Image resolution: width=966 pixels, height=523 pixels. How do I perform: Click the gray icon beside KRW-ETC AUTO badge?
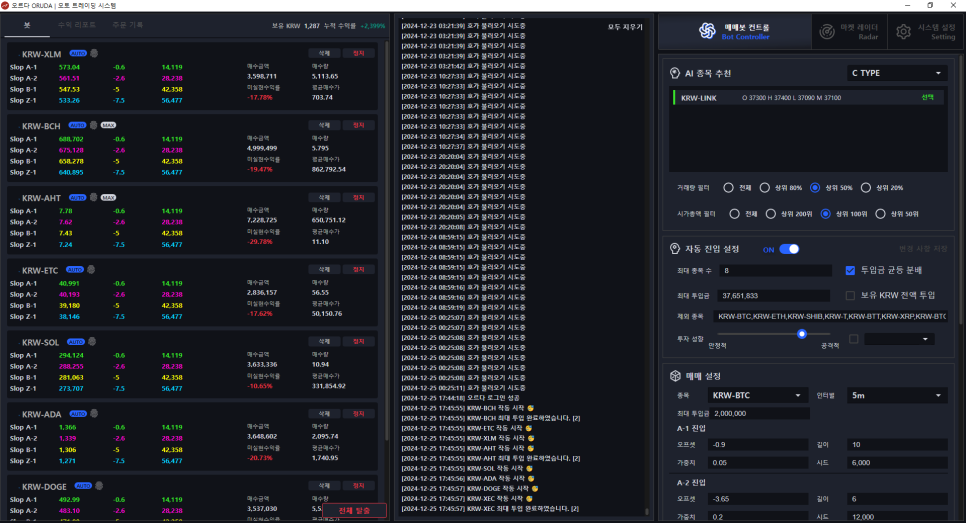click(92, 269)
